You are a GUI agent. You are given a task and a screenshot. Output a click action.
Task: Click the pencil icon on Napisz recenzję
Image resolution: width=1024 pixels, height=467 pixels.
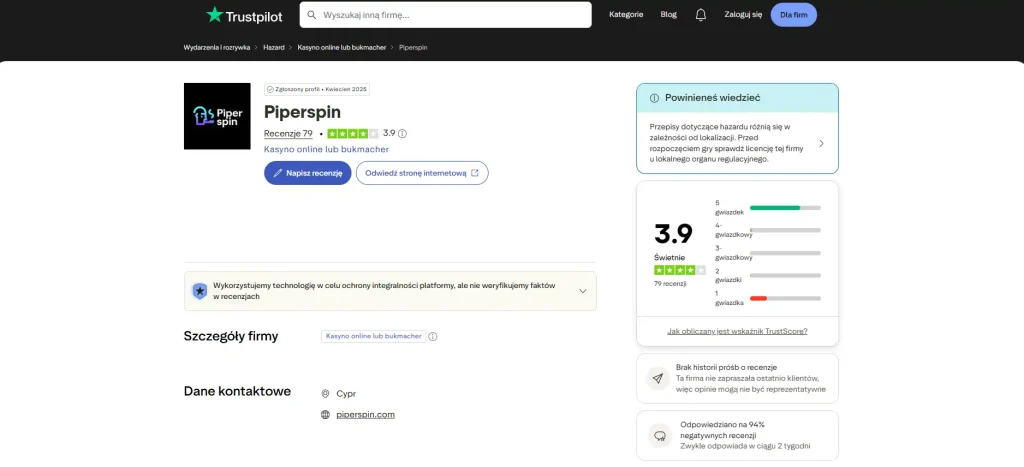[278, 173]
